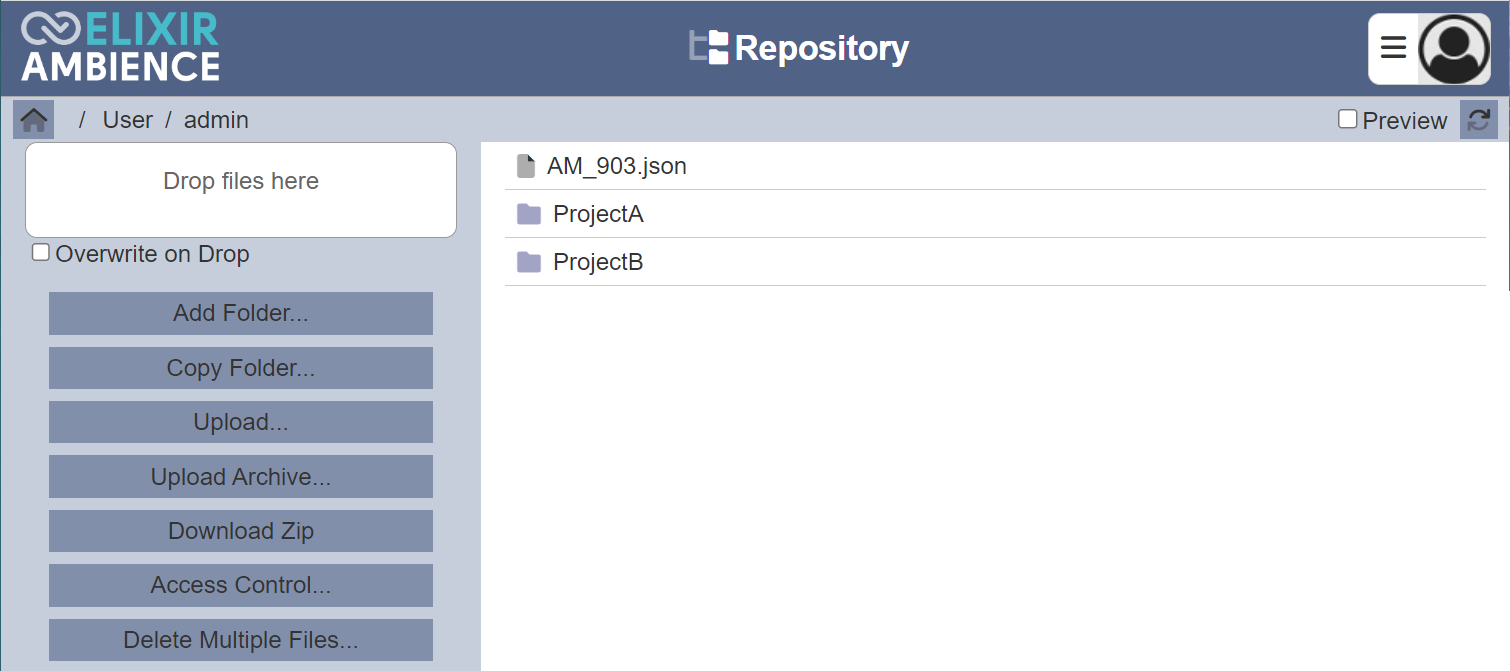Click the Drop files here area
The width and height of the screenshot is (1510, 671).
241,190
